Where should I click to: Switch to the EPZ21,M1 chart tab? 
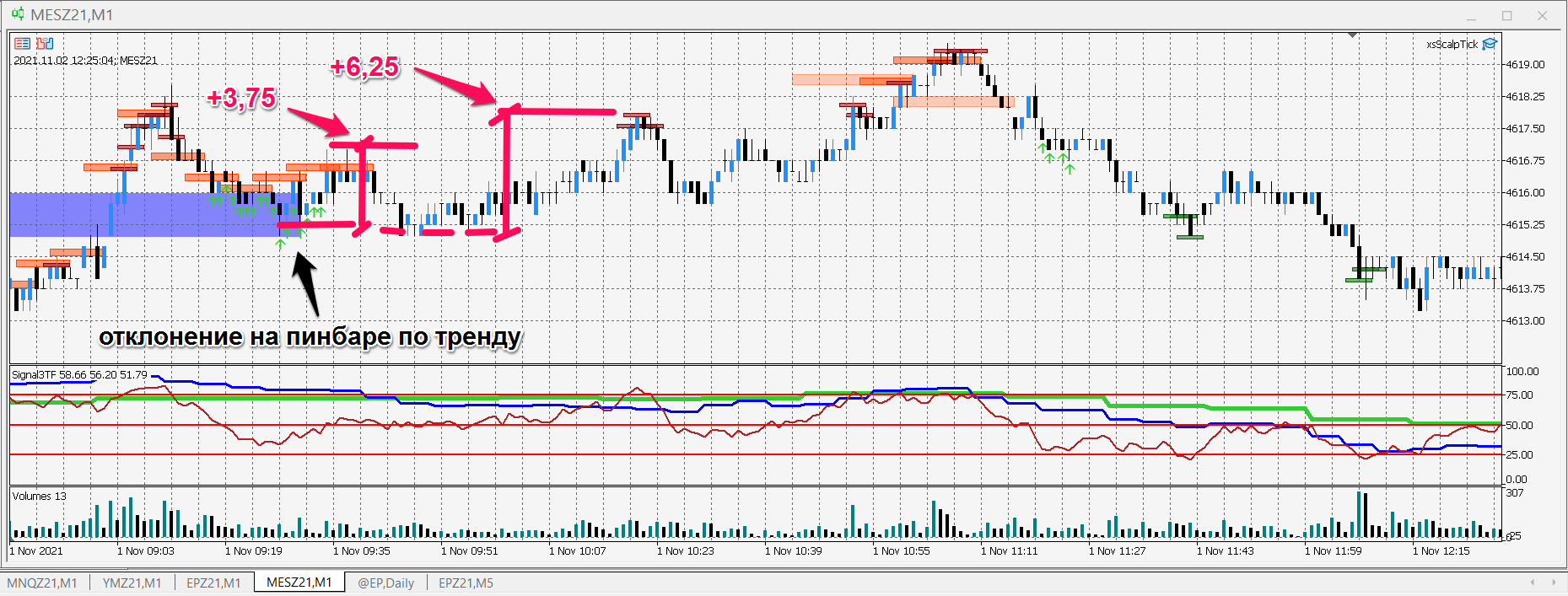pos(213,583)
